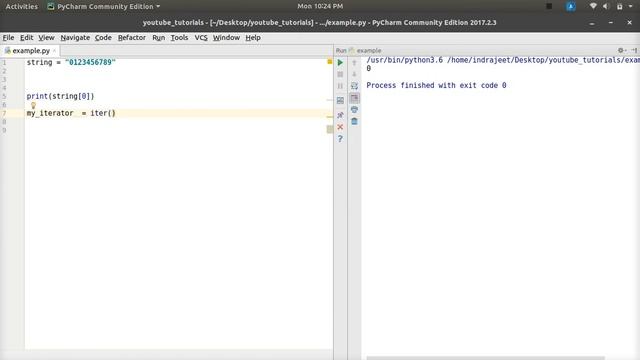The image size is (640, 360).
Task: Click line number 5 in editor gutter
Action: 4,96
